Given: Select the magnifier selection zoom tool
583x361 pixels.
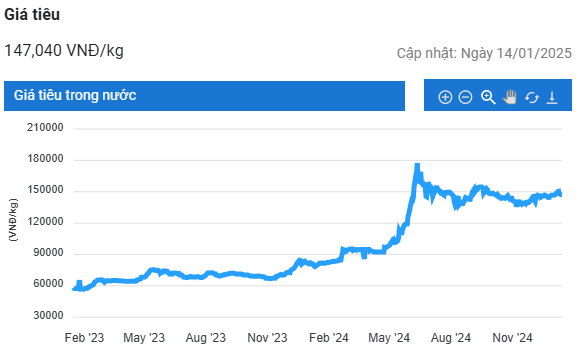Looking at the screenshot, I should point(488,97).
